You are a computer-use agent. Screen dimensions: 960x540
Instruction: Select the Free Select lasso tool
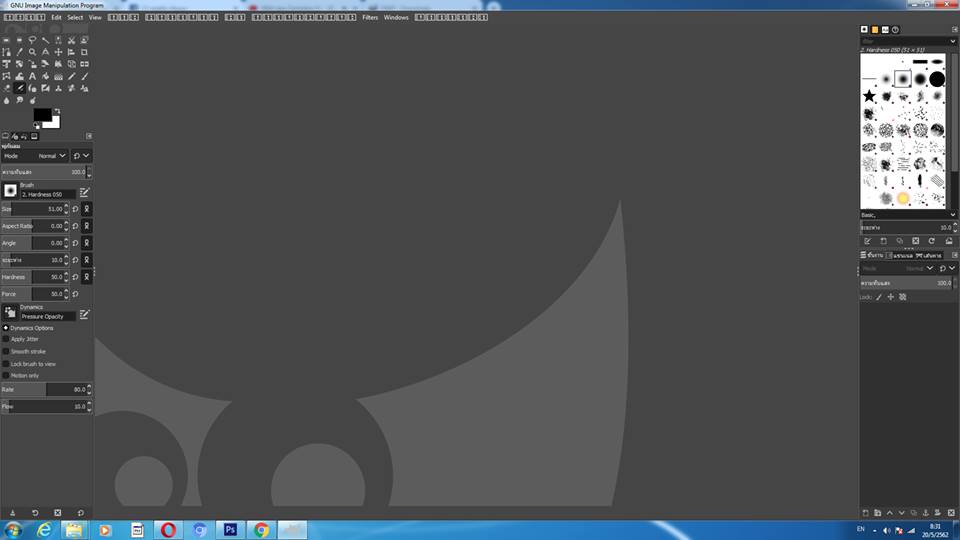(32, 40)
